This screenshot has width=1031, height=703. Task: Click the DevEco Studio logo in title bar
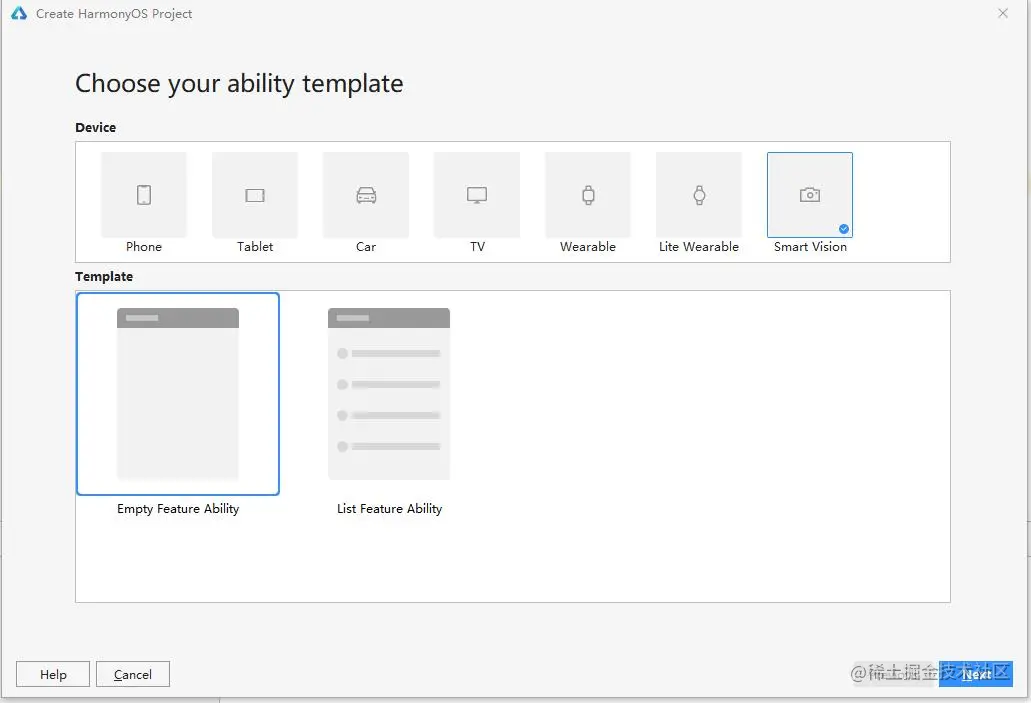pos(18,13)
